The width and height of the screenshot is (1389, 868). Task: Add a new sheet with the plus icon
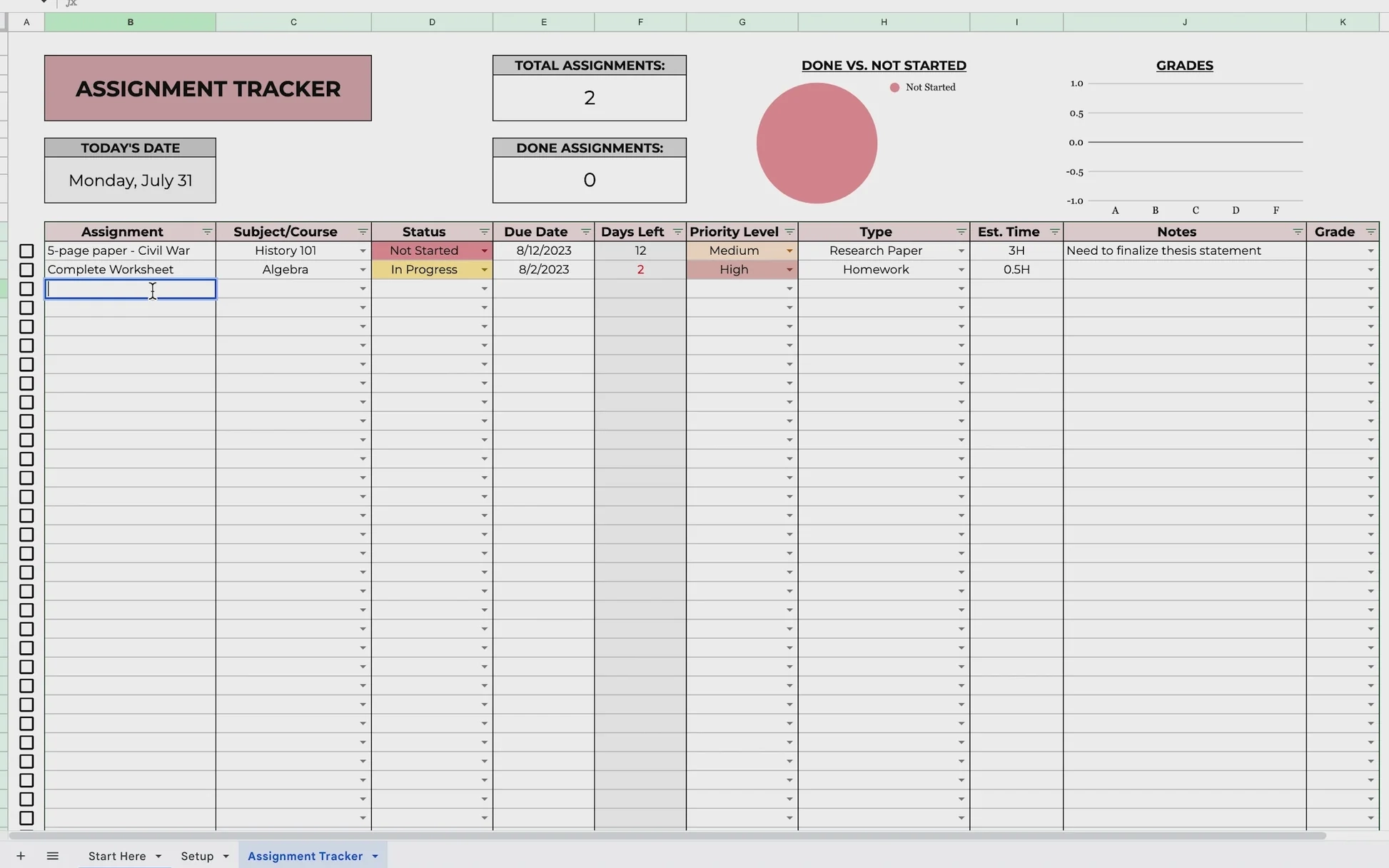[21, 856]
